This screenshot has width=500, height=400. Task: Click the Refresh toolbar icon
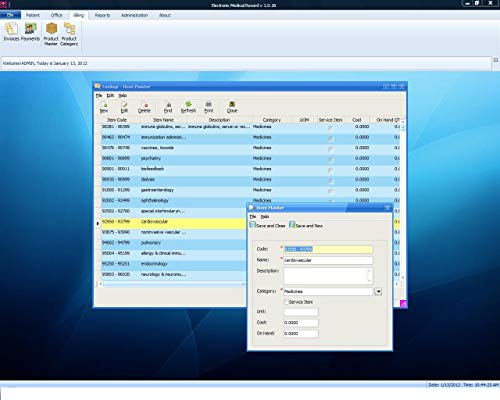click(x=188, y=107)
